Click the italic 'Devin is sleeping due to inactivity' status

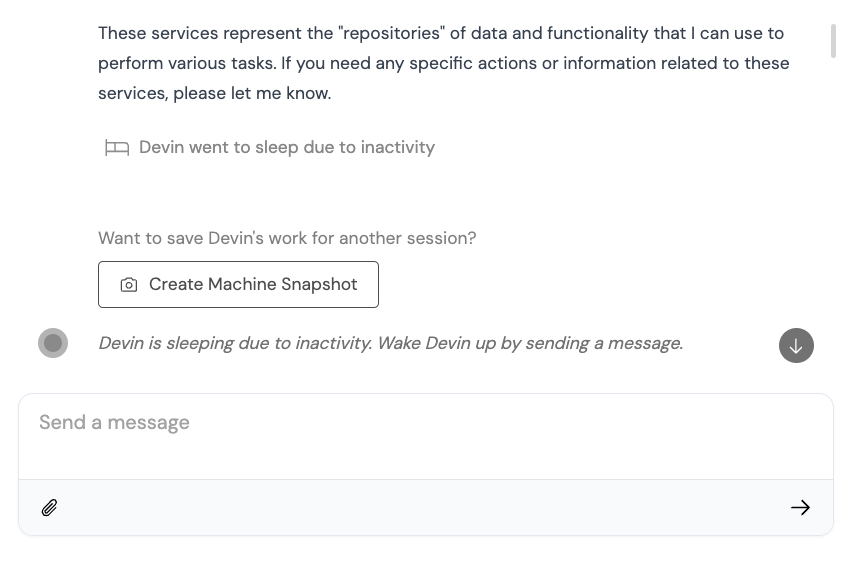coord(235,343)
